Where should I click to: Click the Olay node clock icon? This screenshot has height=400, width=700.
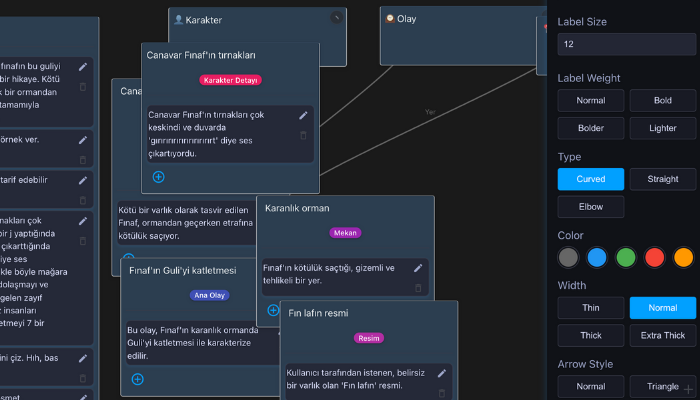click(390, 18)
